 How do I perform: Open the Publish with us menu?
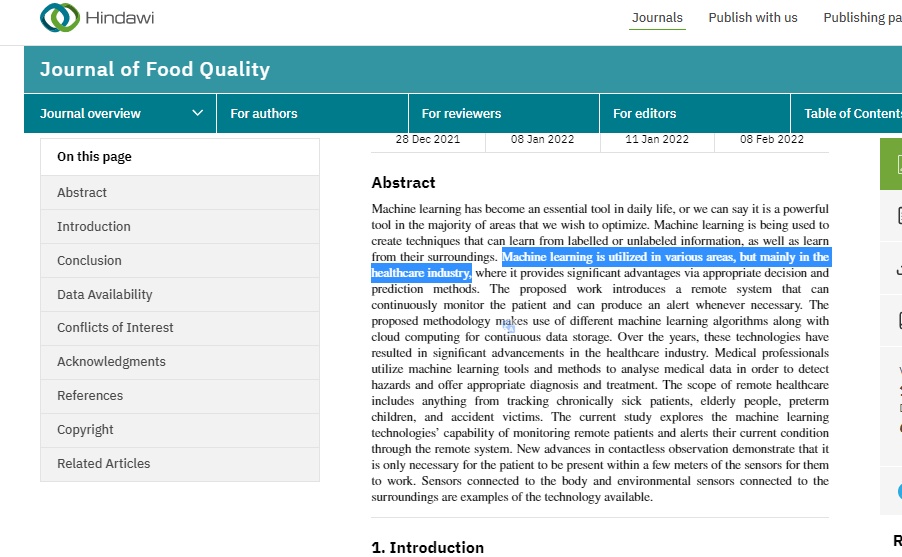pos(752,17)
